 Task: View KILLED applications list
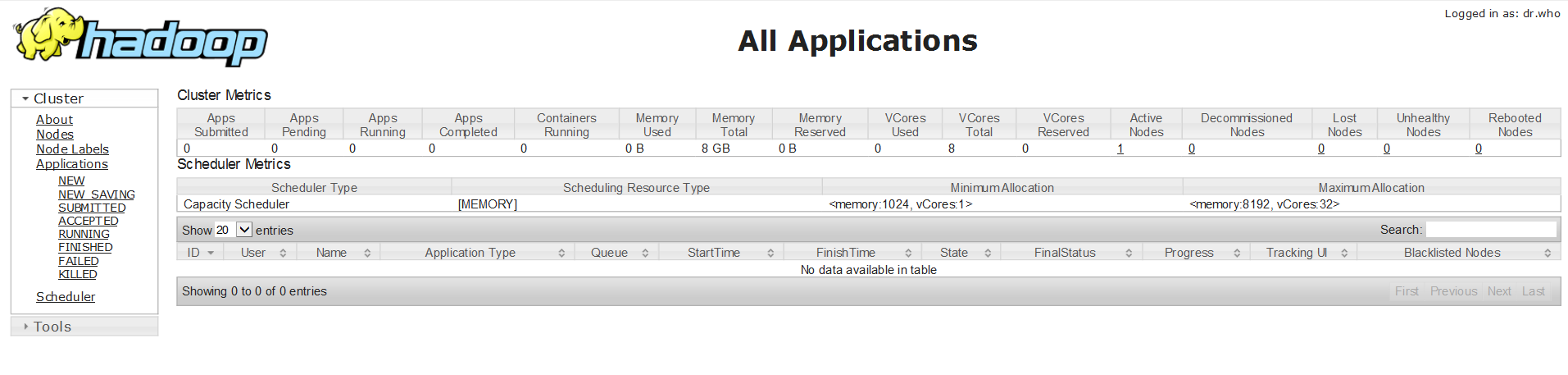click(77, 274)
